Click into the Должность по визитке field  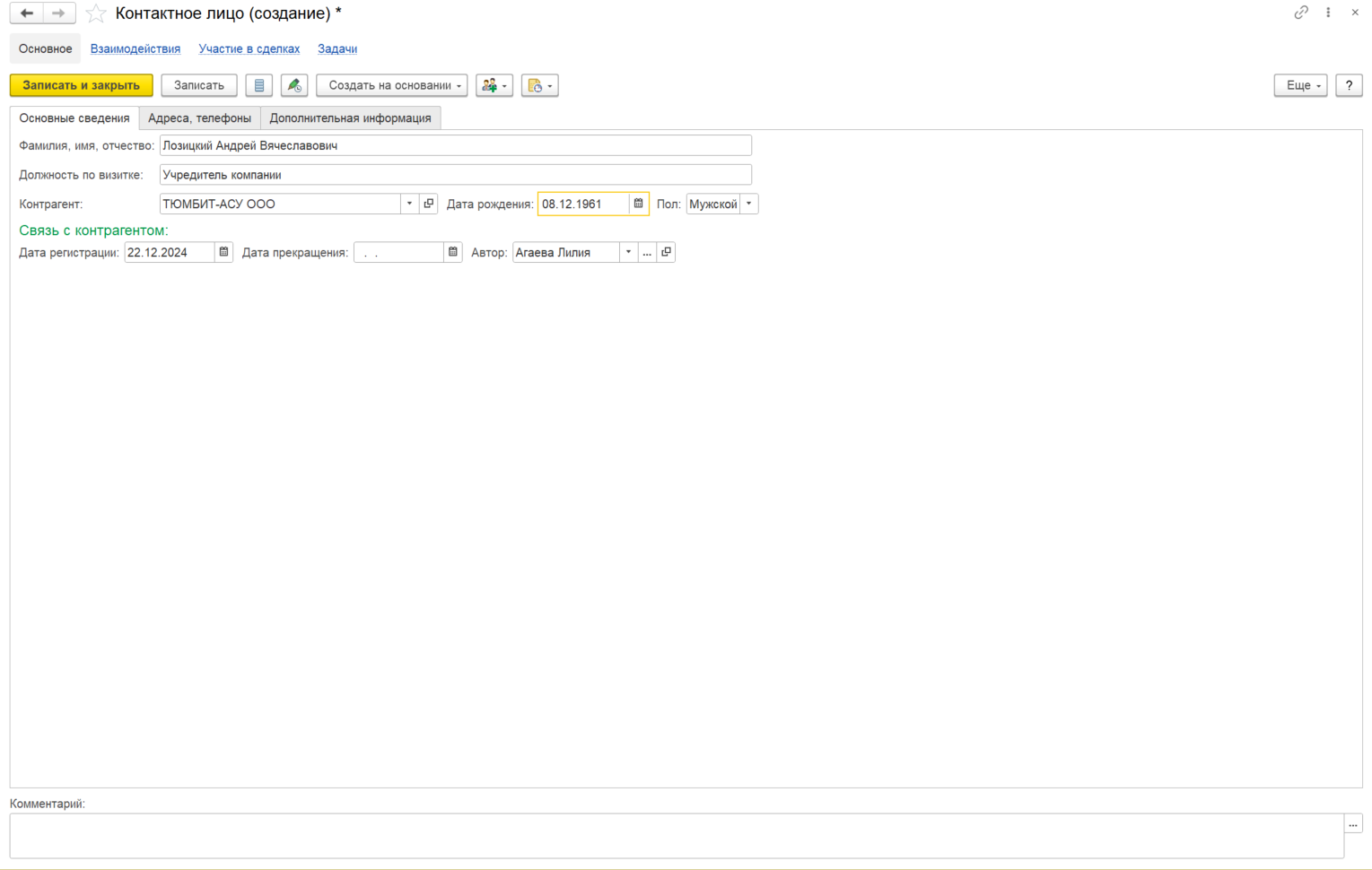(456, 175)
